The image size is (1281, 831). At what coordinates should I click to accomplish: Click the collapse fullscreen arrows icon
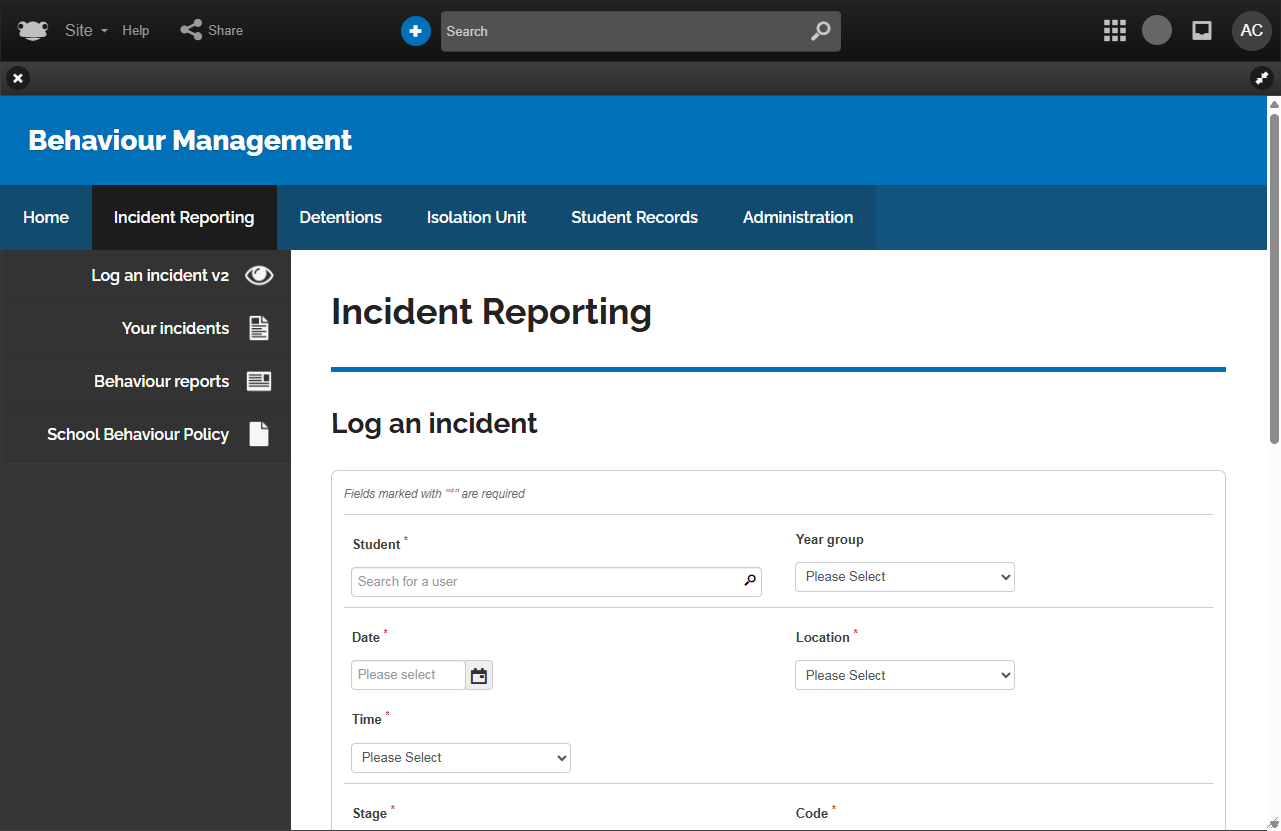pyautogui.click(x=1261, y=78)
